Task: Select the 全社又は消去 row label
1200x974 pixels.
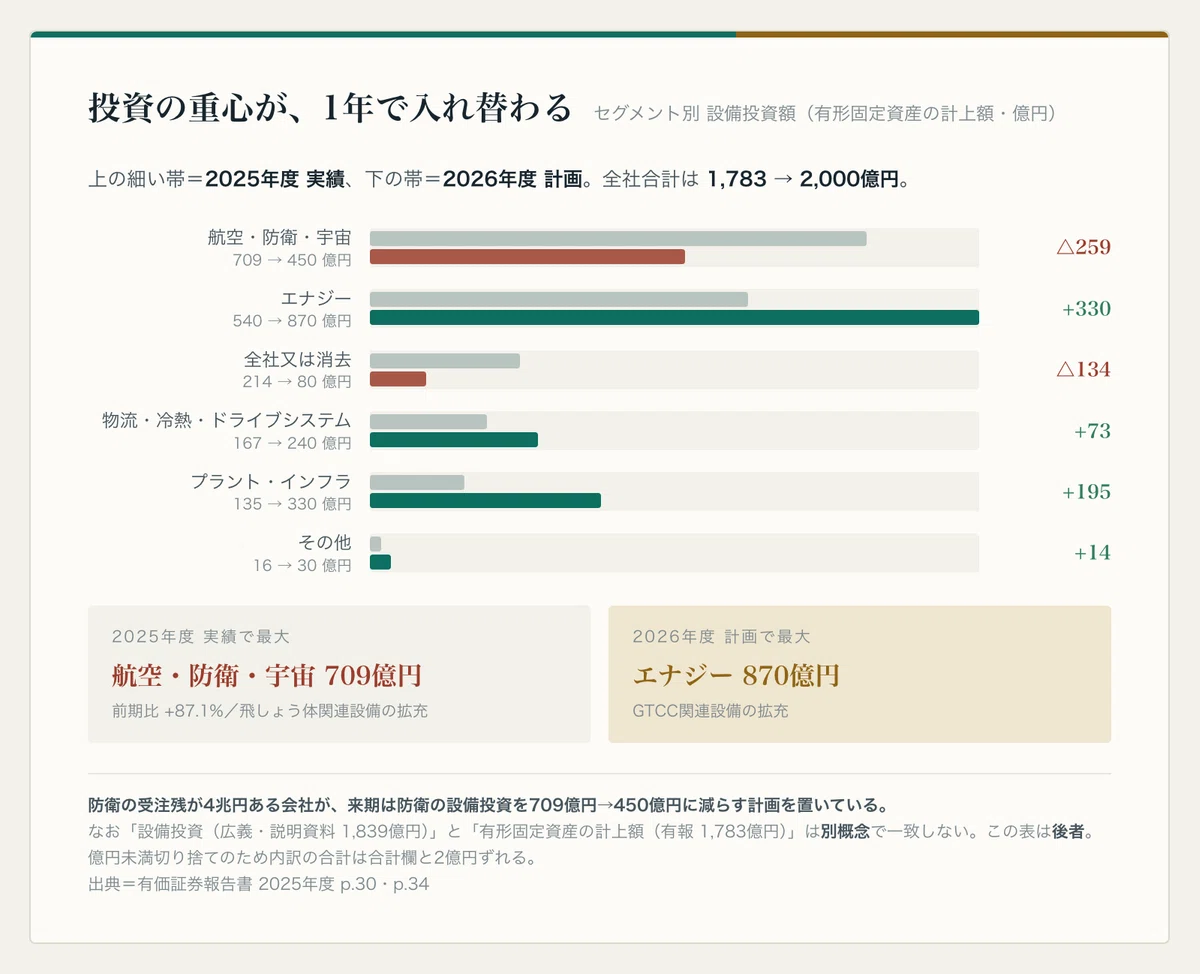Action: click(x=298, y=360)
